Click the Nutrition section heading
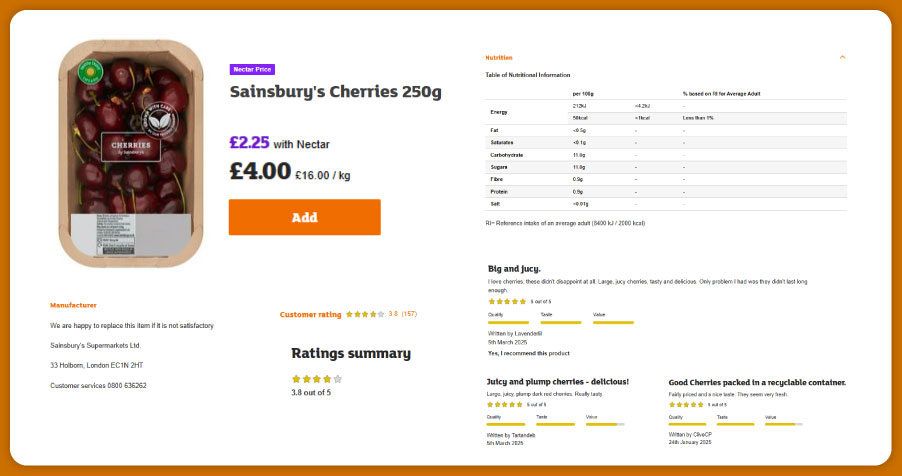This screenshot has height=476, width=902. pyautogui.click(x=498, y=57)
